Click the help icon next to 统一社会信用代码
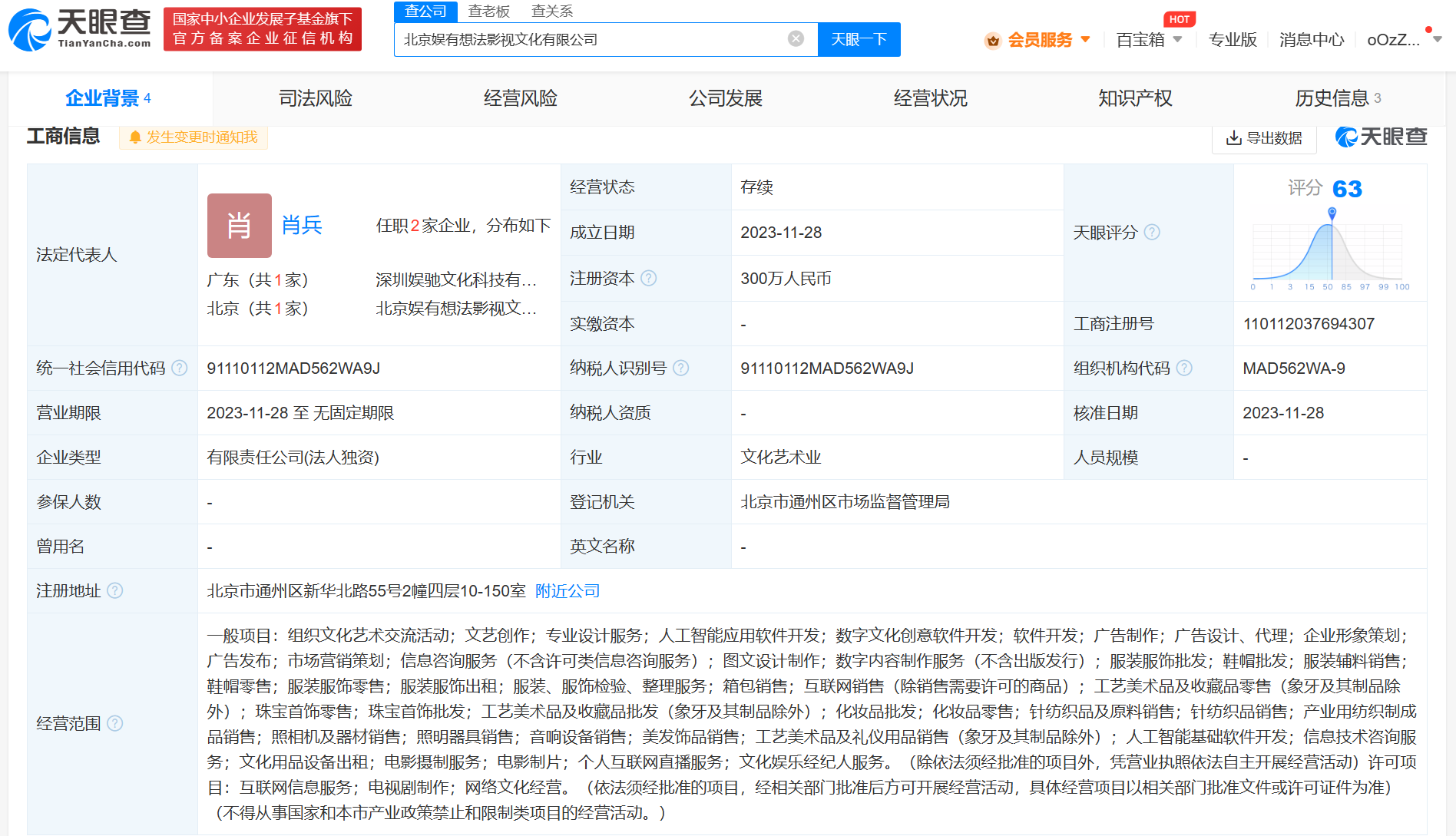The width and height of the screenshot is (1456, 836). click(180, 368)
